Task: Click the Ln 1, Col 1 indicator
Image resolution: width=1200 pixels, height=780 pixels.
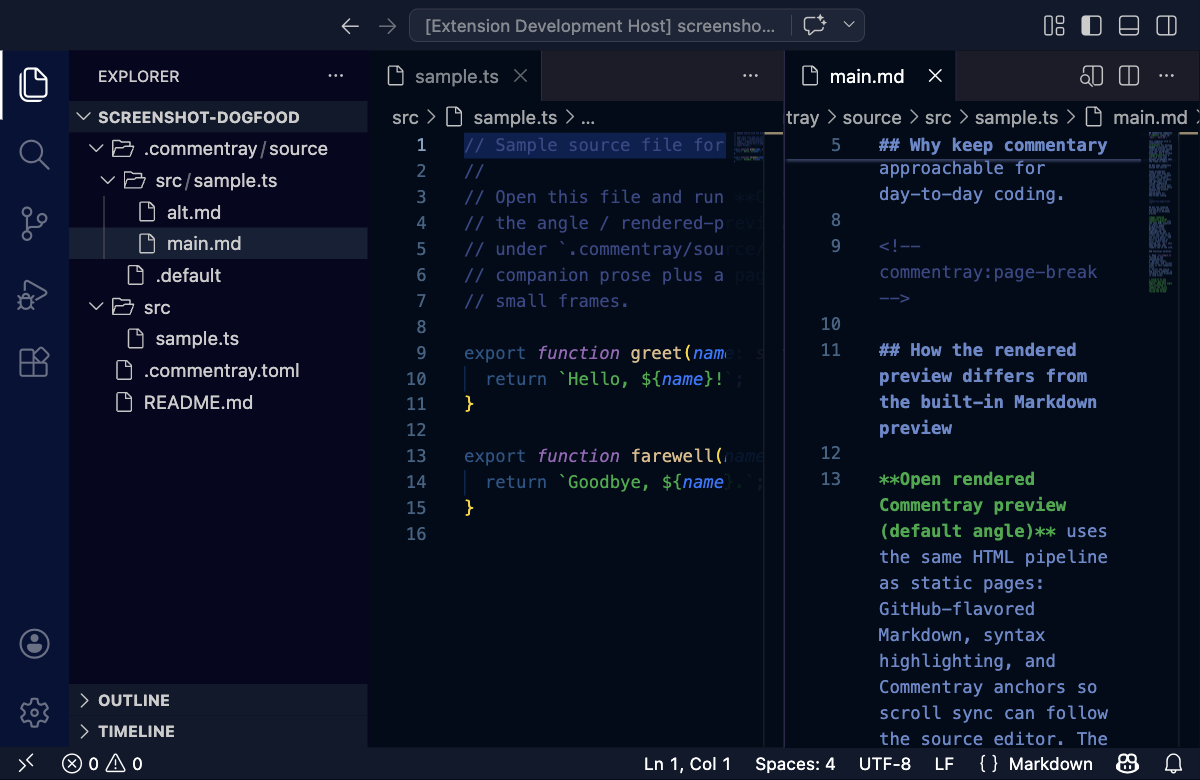Action: (687, 764)
